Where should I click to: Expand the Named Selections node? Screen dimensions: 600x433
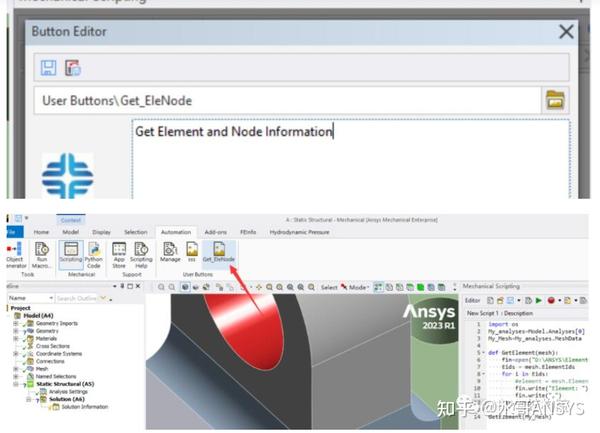16,377
